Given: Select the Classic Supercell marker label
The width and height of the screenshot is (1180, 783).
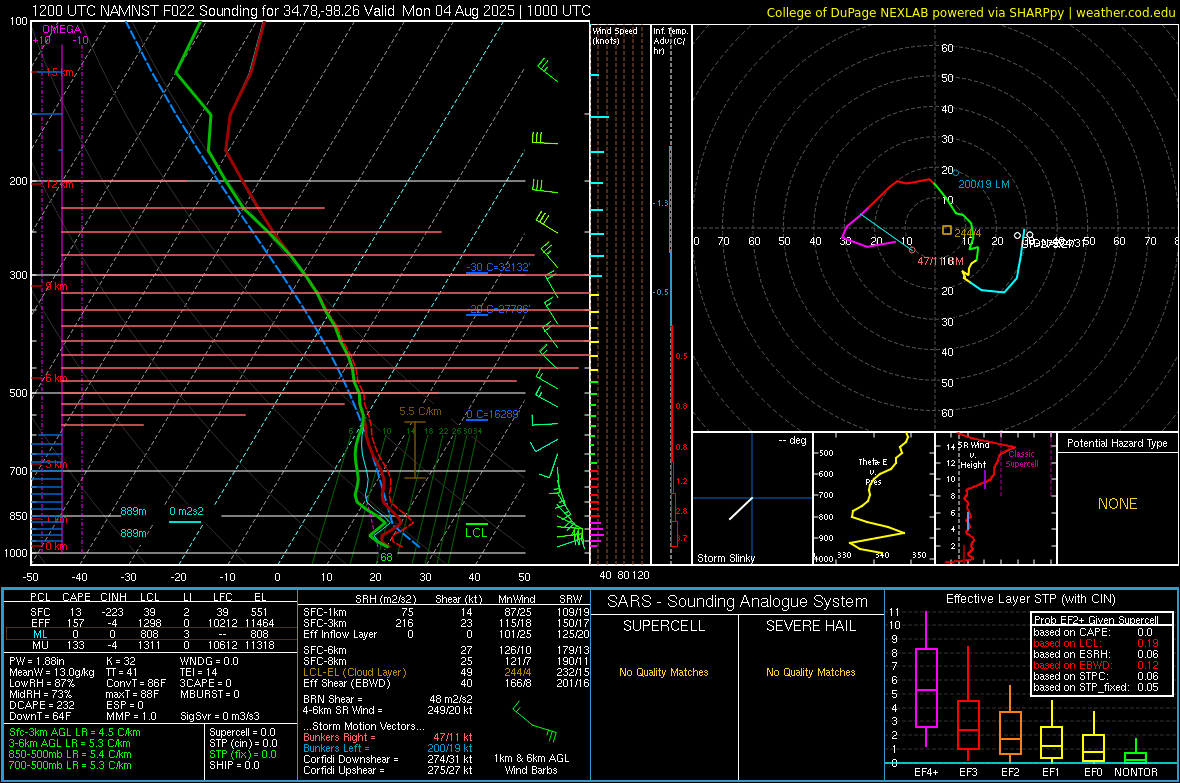Looking at the screenshot, I should (x=1021, y=459).
